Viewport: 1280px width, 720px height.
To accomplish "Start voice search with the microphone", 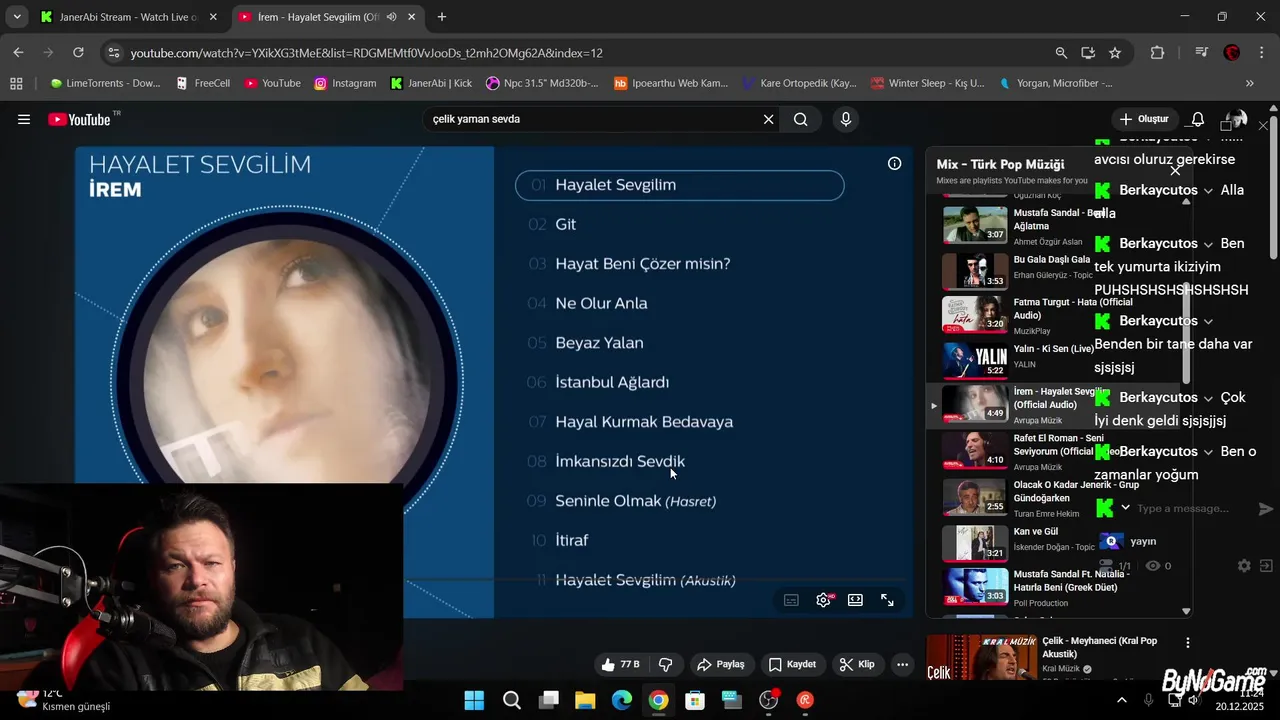I will pos(846,119).
